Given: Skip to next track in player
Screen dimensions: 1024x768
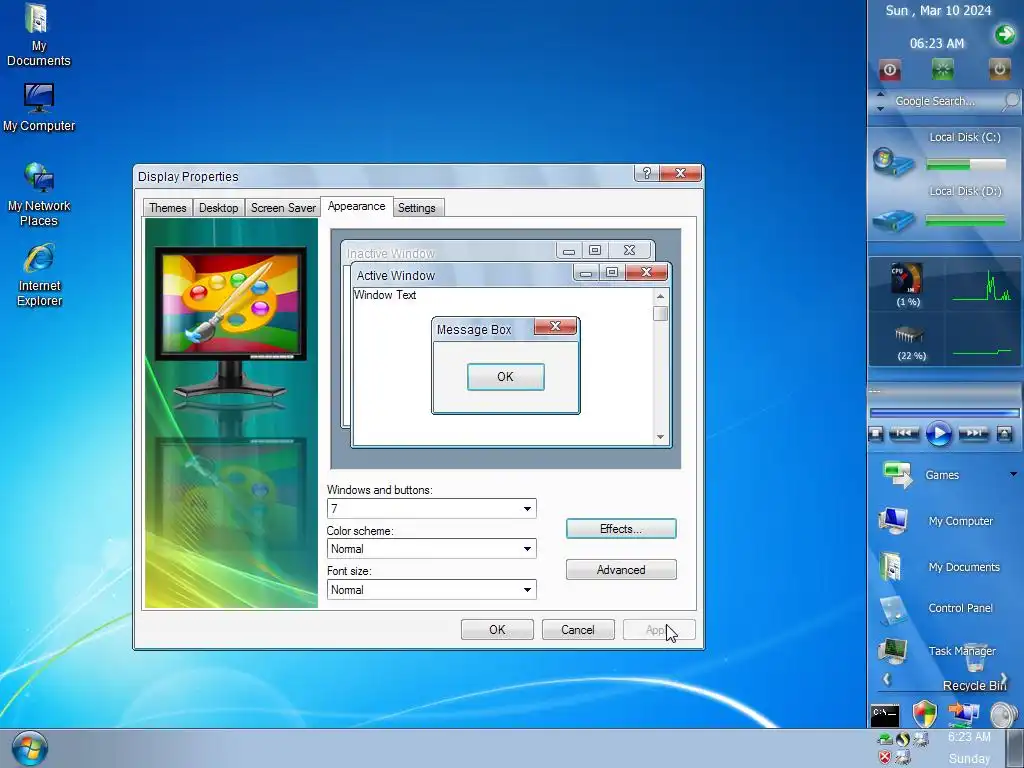Looking at the screenshot, I should pos(974,433).
